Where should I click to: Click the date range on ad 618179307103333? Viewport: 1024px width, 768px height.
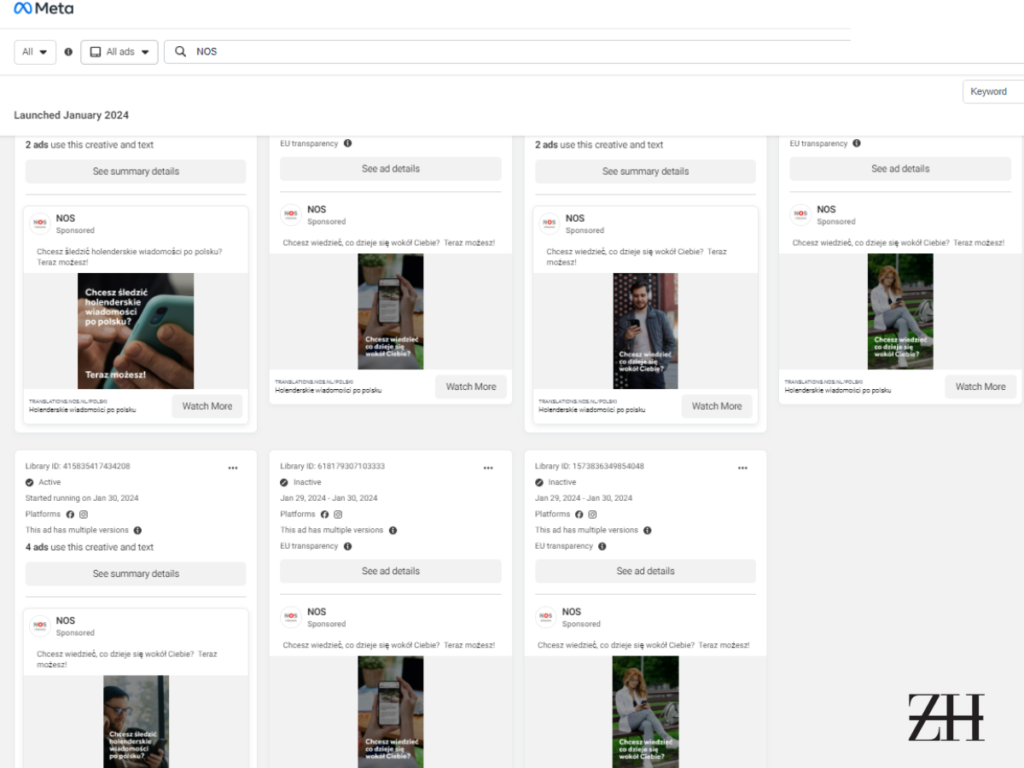tap(328, 498)
